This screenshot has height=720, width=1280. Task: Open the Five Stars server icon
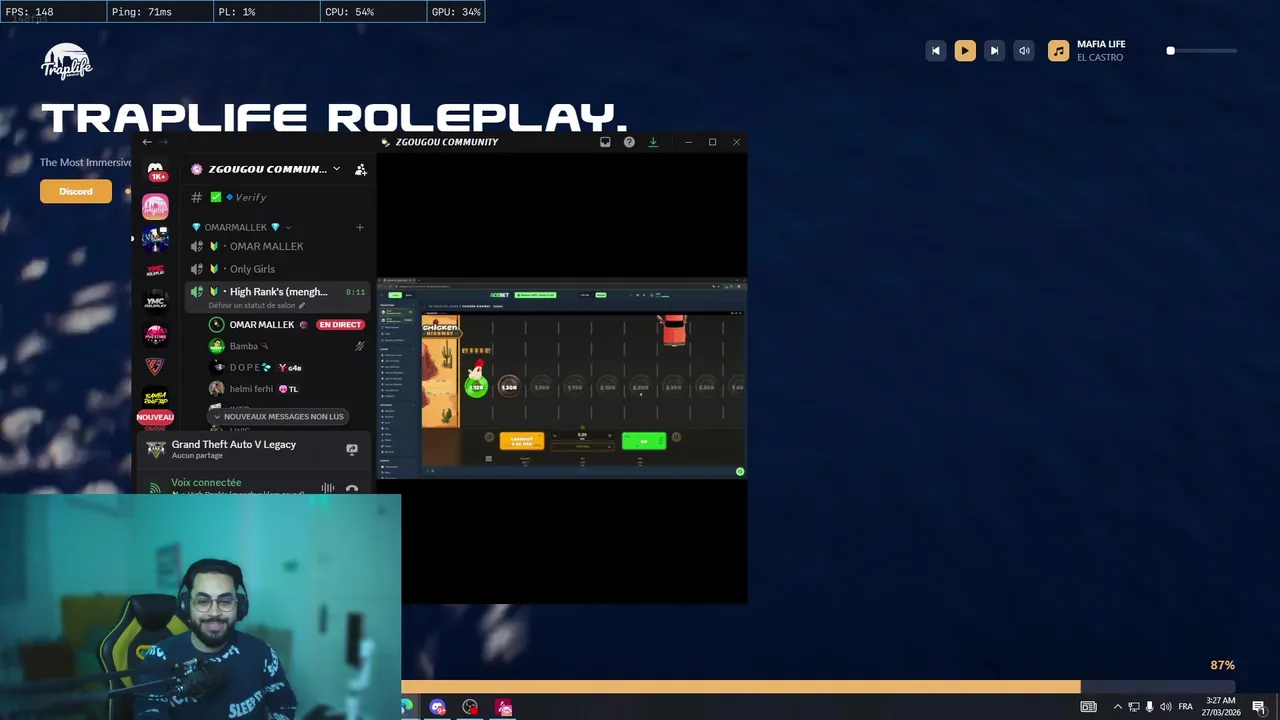pos(155,334)
